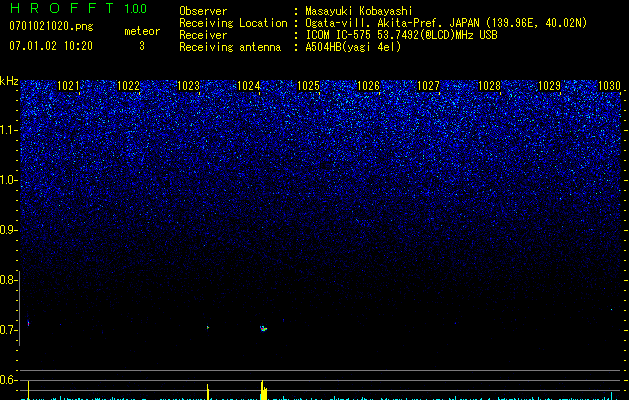Click the 0.8 kHz axis label

(8, 280)
